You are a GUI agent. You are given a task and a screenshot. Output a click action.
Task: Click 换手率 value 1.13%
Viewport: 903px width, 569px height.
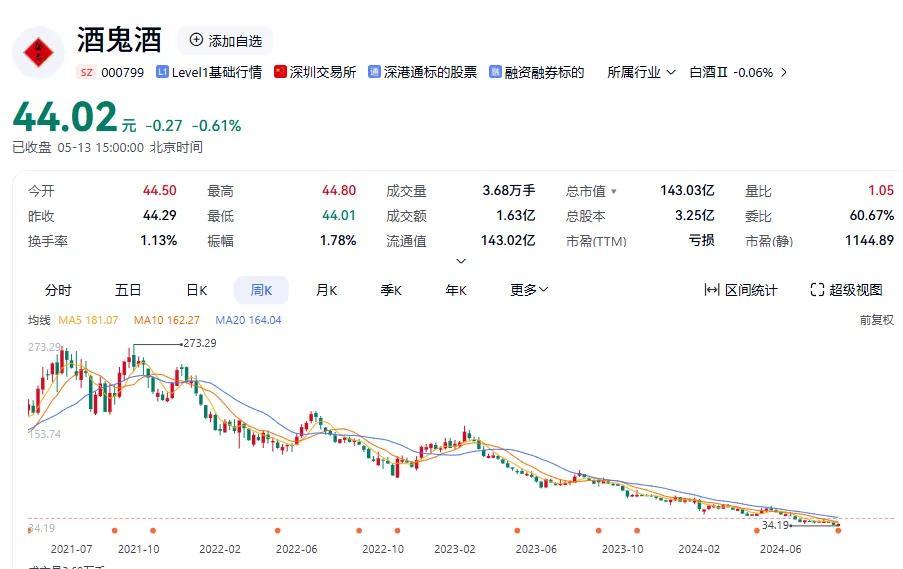click(x=158, y=240)
